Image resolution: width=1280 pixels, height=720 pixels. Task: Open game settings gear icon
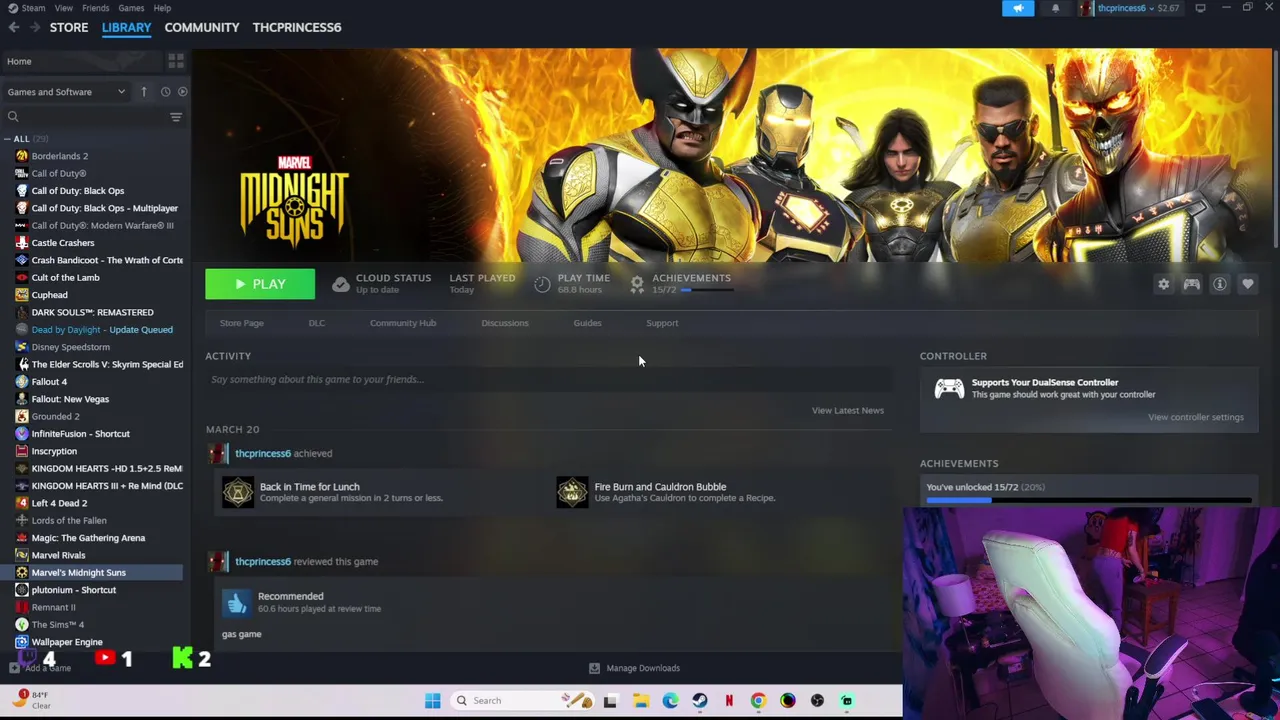click(x=1163, y=285)
